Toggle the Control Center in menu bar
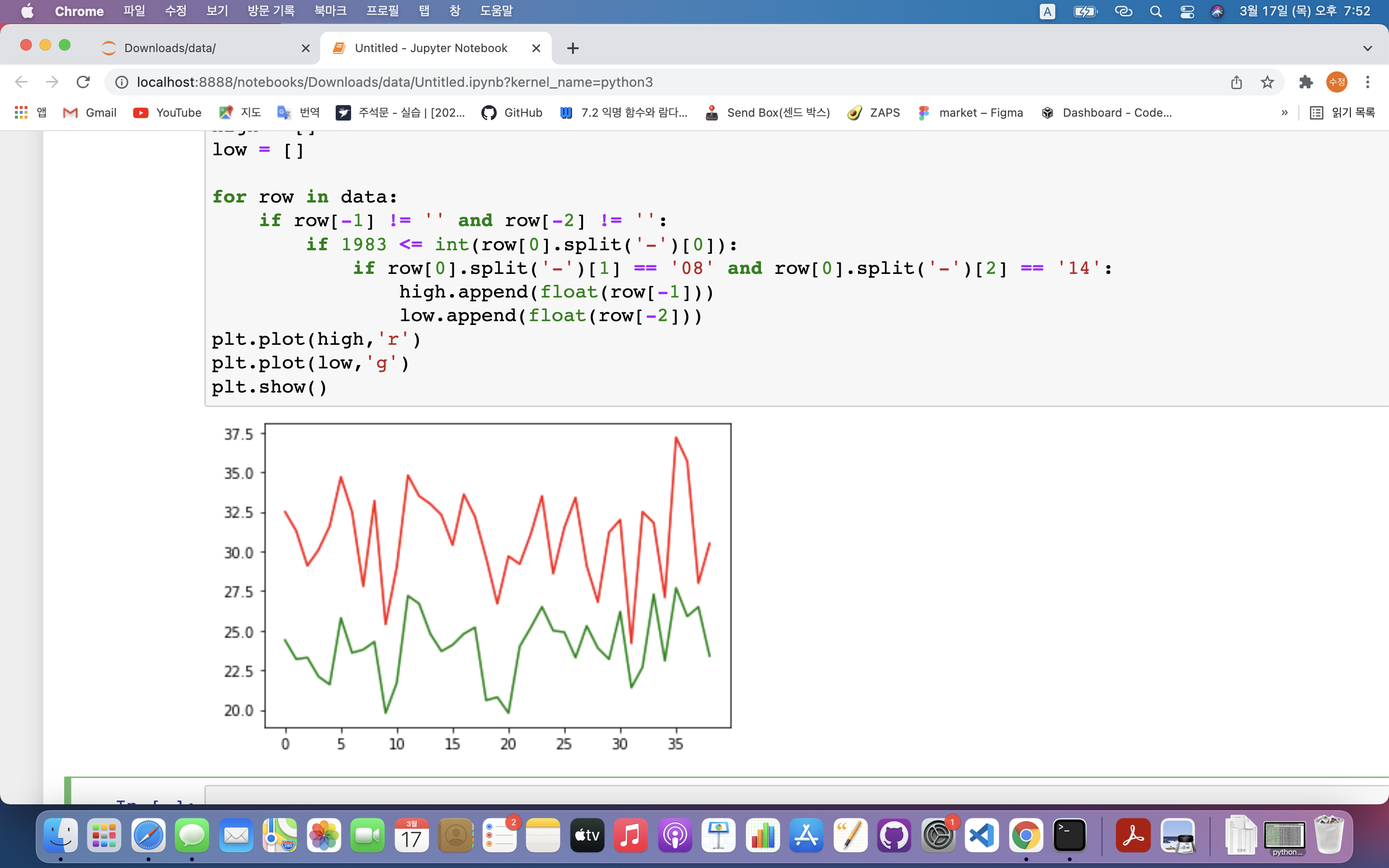The image size is (1389, 868). coord(1187,12)
